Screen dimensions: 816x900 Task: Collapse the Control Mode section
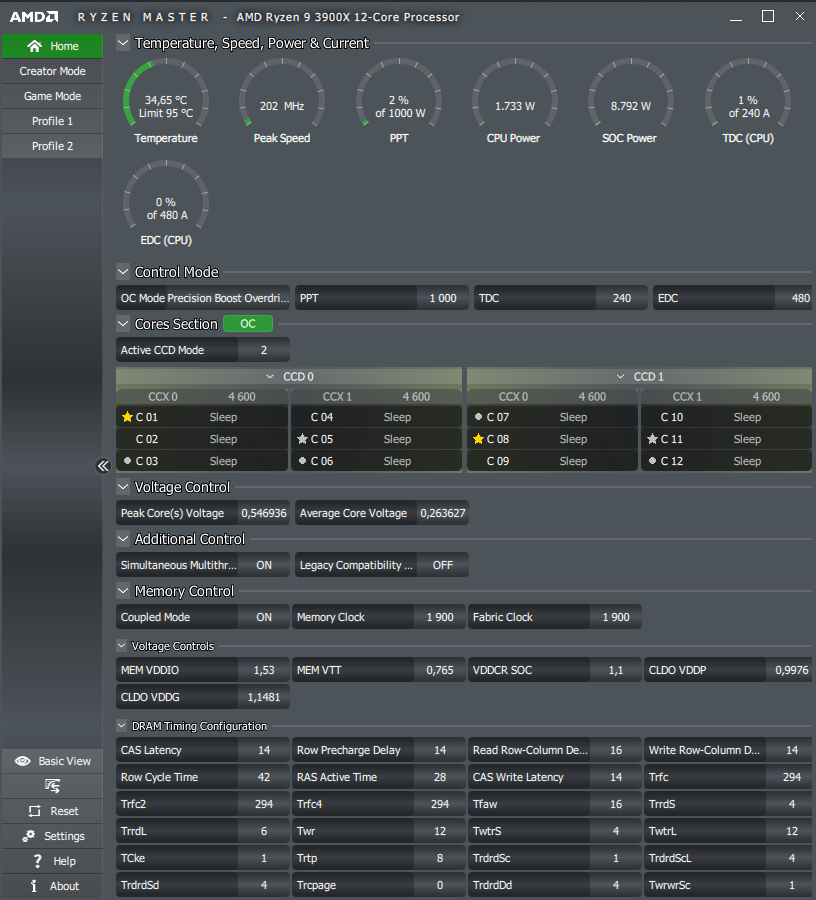click(123, 271)
